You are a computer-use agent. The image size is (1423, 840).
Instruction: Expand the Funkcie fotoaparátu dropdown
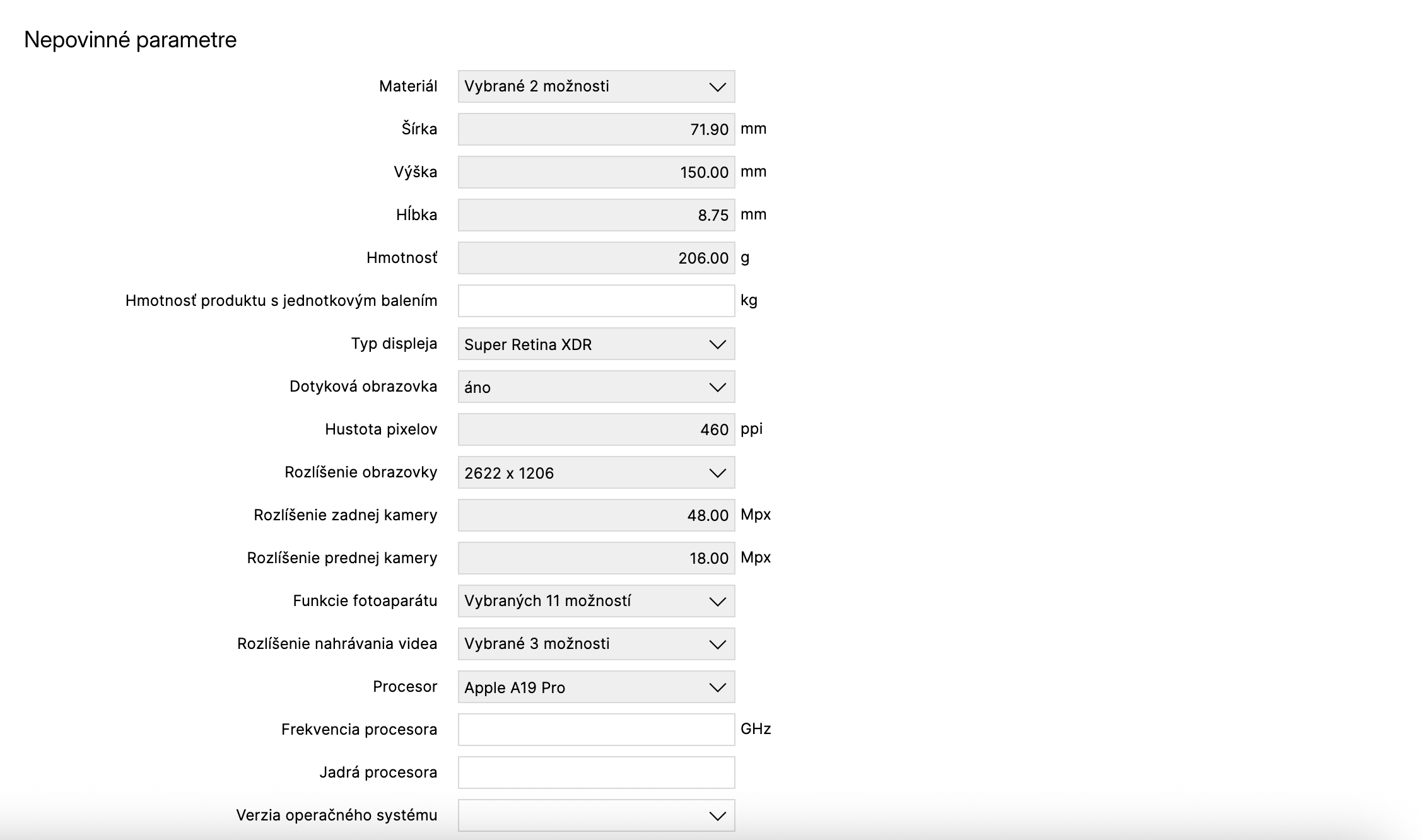pyautogui.click(x=595, y=601)
